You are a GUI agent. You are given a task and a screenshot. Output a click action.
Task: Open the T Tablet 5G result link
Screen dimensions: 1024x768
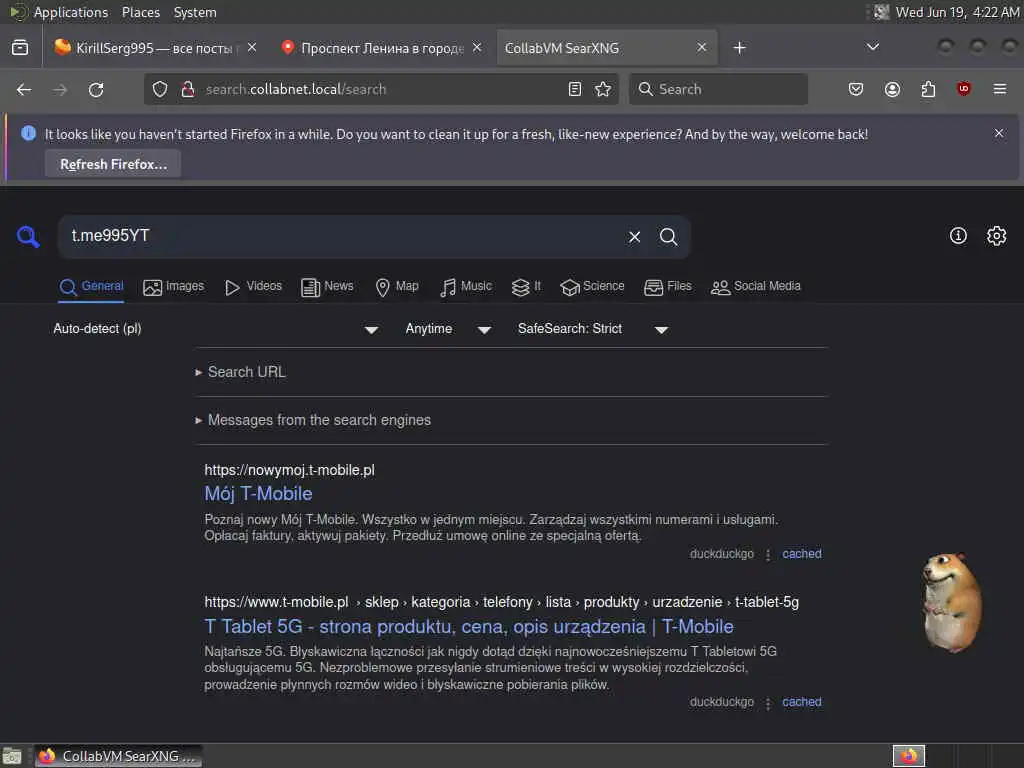[x=469, y=626]
